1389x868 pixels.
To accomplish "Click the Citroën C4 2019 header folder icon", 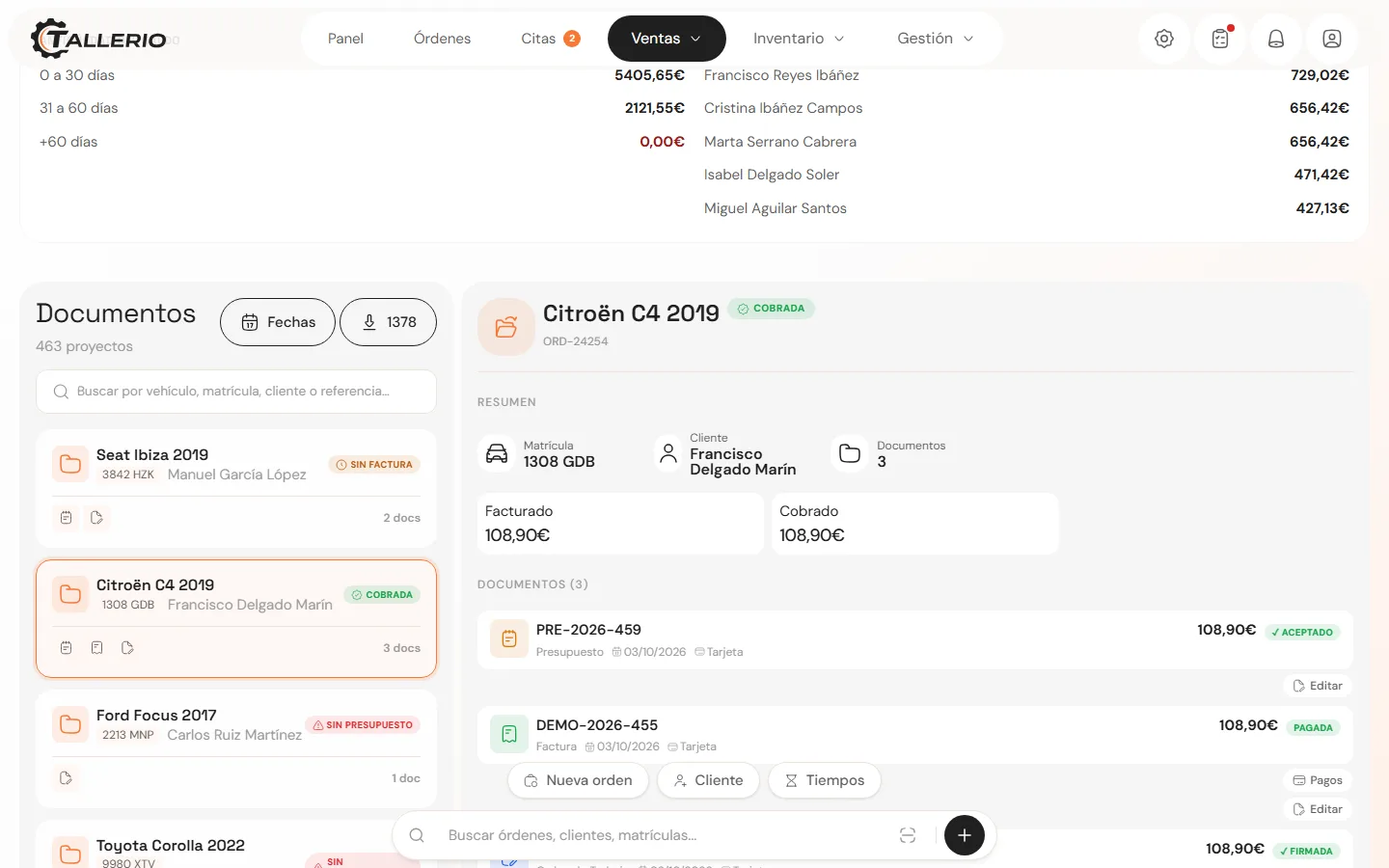I will [506, 327].
